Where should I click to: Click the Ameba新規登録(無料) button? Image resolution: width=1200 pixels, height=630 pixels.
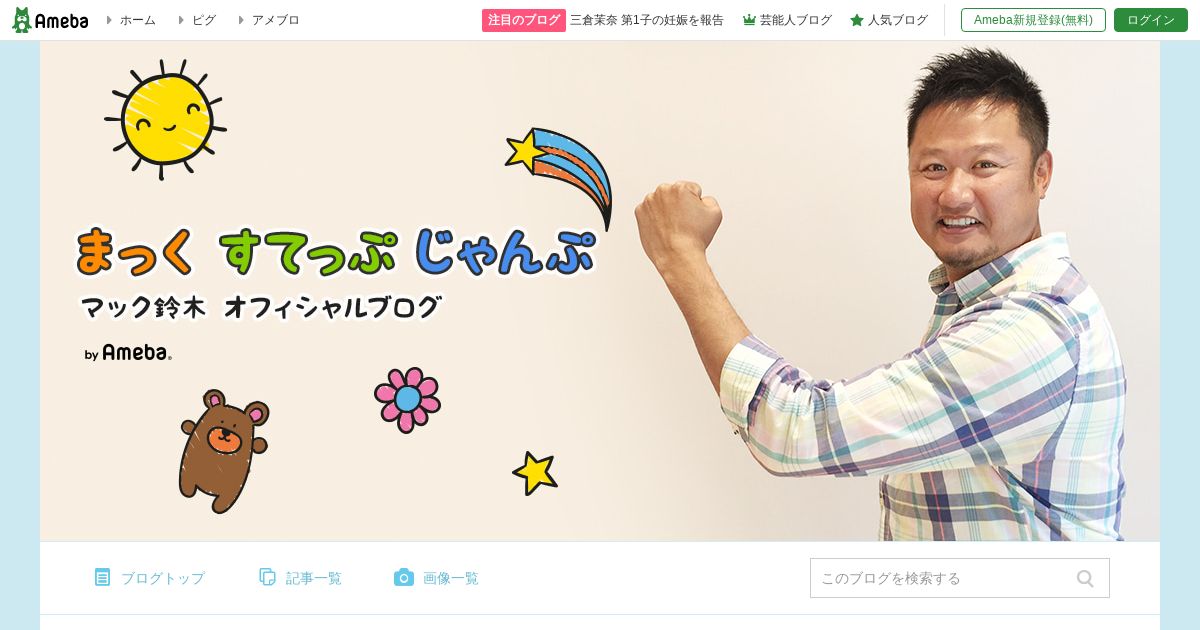(x=1033, y=20)
